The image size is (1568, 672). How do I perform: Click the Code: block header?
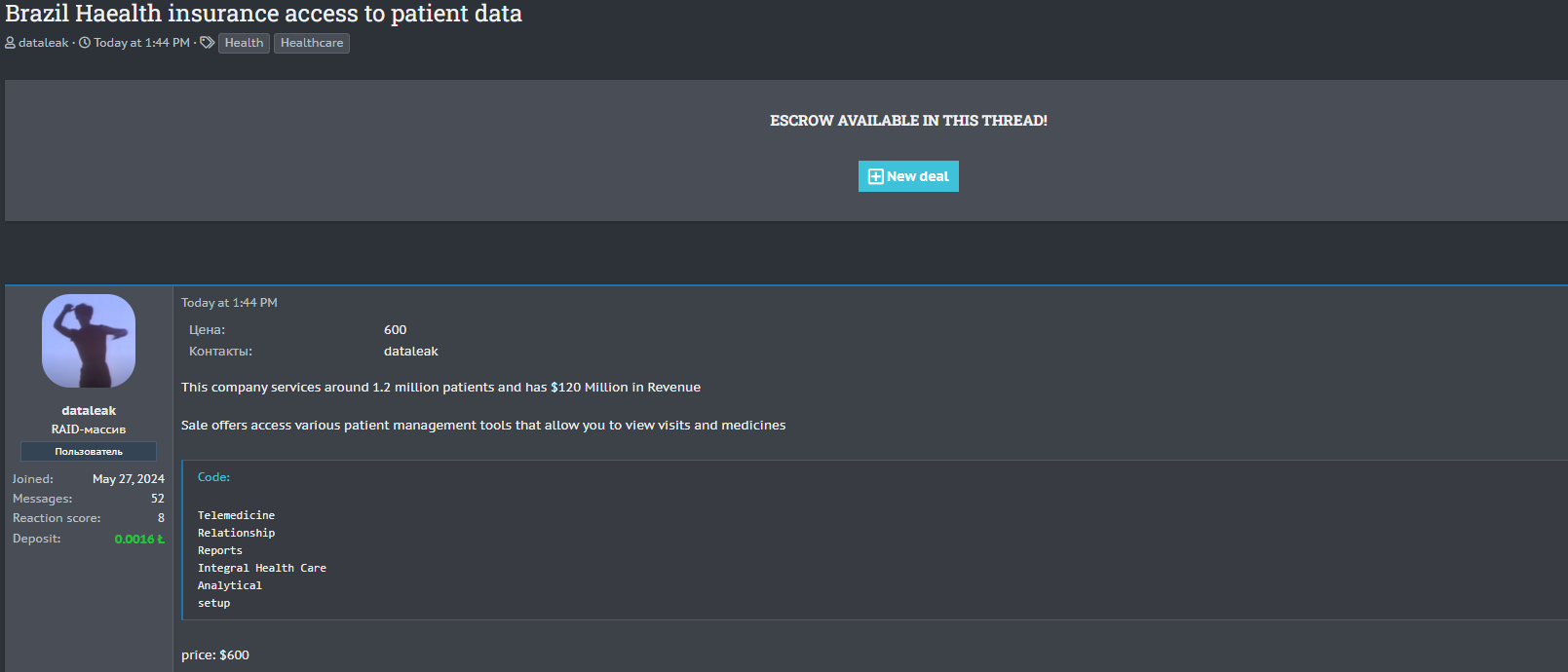click(214, 477)
